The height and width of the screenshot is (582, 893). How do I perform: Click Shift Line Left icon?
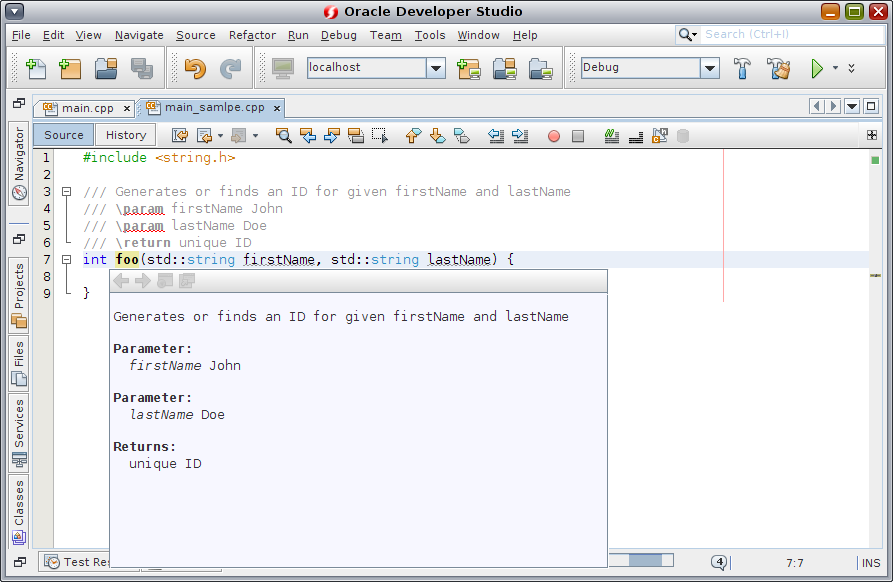point(495,136)
